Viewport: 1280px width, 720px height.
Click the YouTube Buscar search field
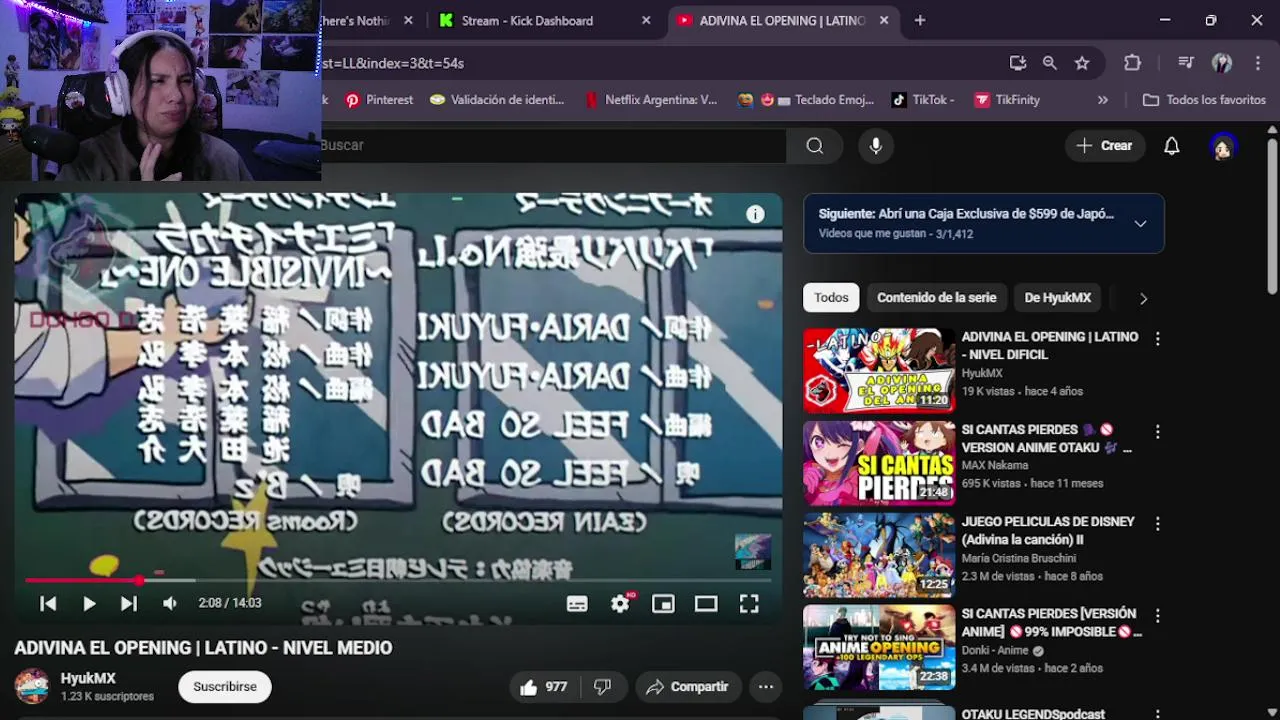(553, 146)
